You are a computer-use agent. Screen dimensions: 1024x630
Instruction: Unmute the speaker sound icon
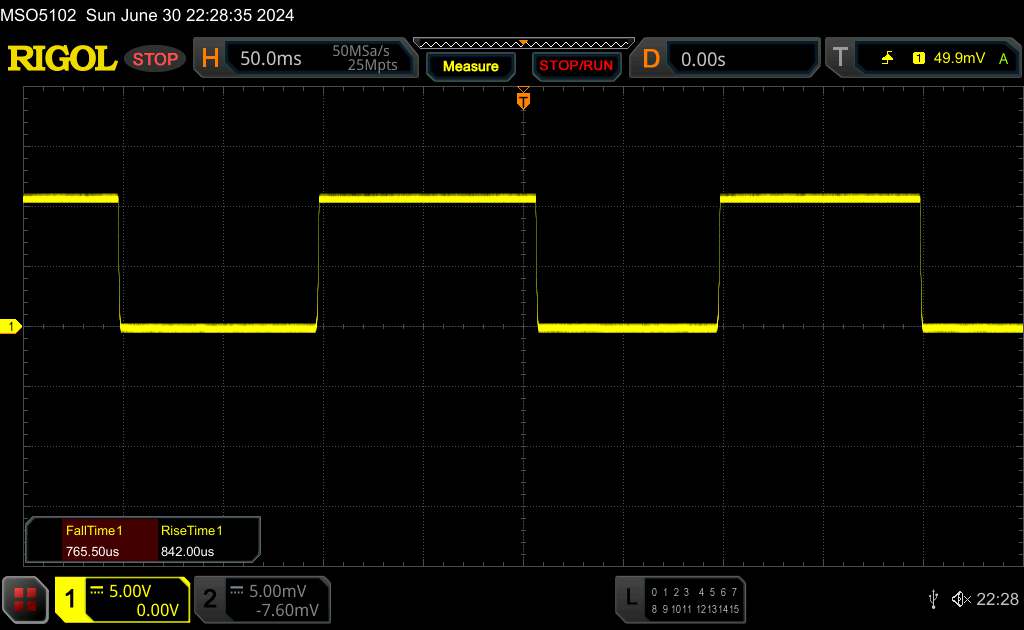click(x=961, y=599)
